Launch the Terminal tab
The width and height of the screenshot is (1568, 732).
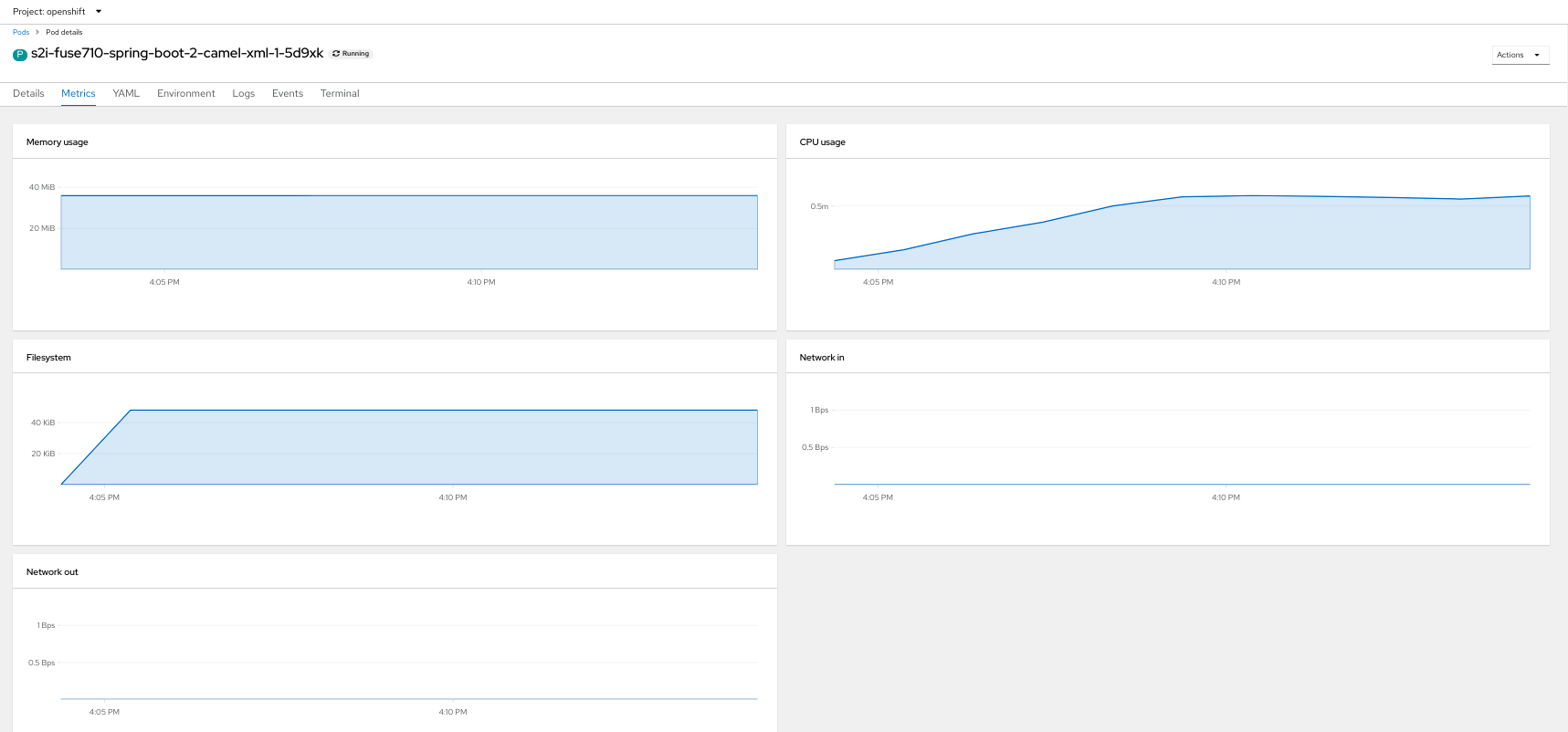(x=340, y=93)
